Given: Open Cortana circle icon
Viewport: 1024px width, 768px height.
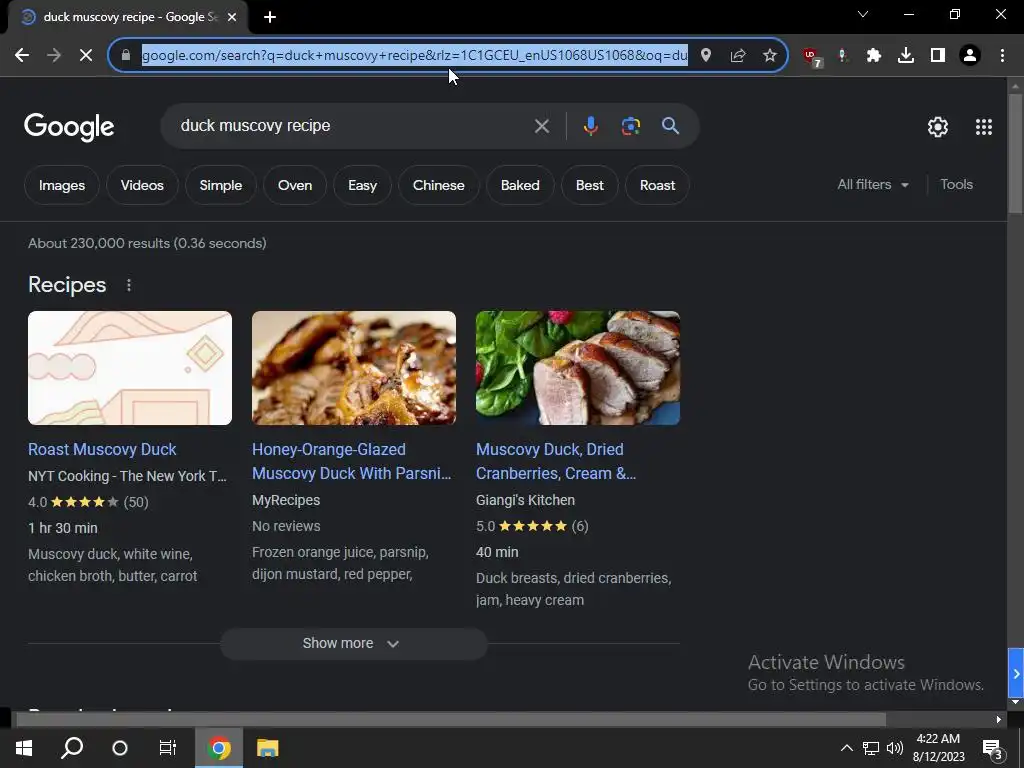Looking at the screenshot, I should click(x=120, y=748).
